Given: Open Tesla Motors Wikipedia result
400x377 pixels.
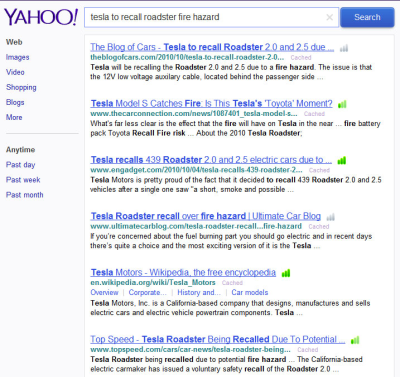Looking at the screenshot, I should (183, 272).
